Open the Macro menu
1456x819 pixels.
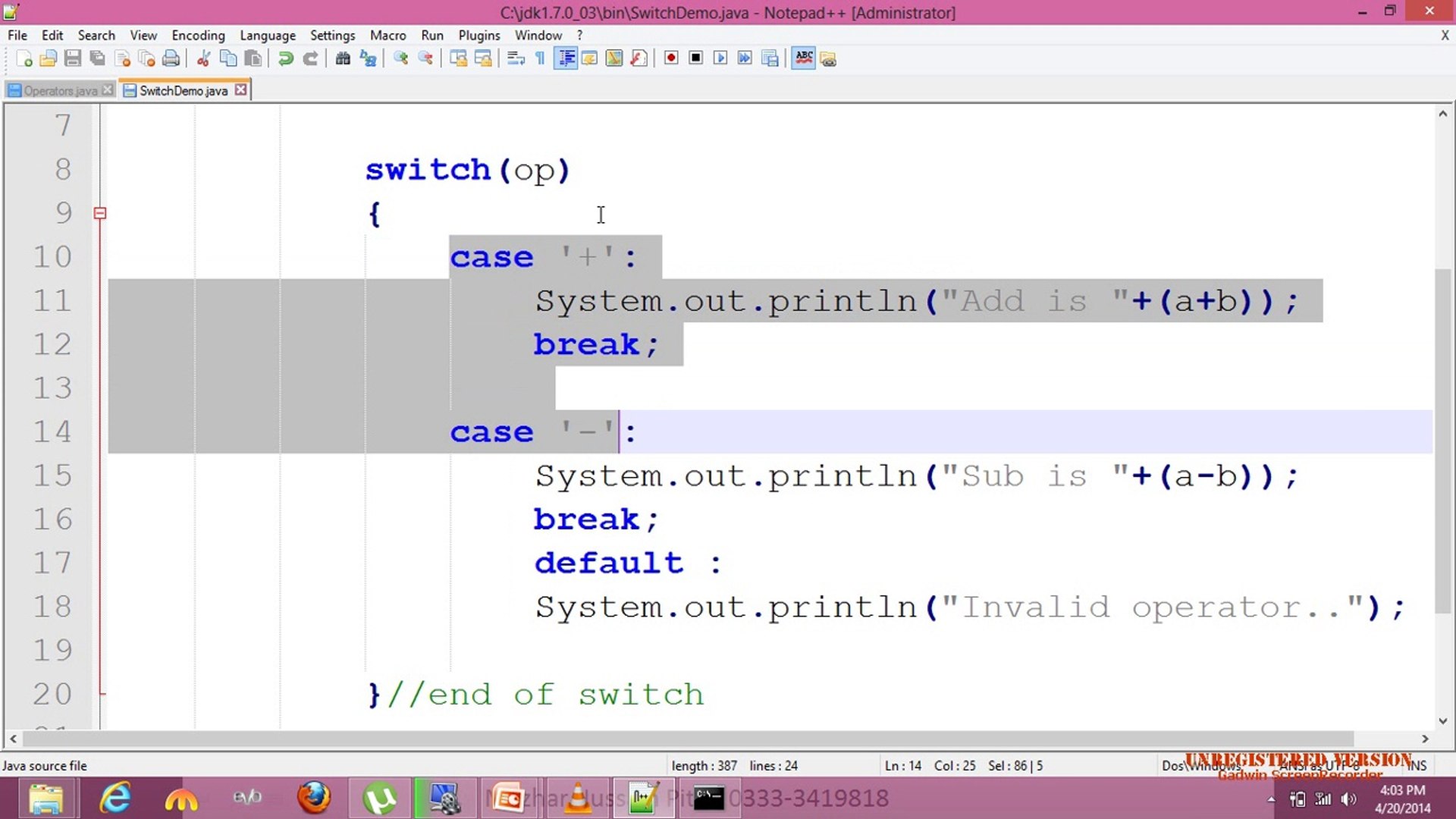[388, 35]
